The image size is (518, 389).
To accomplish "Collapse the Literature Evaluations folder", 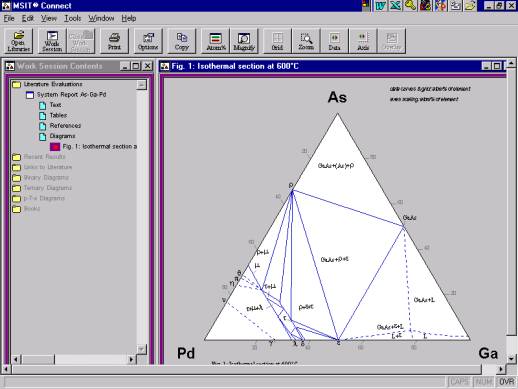I will (x=17, y=85).
